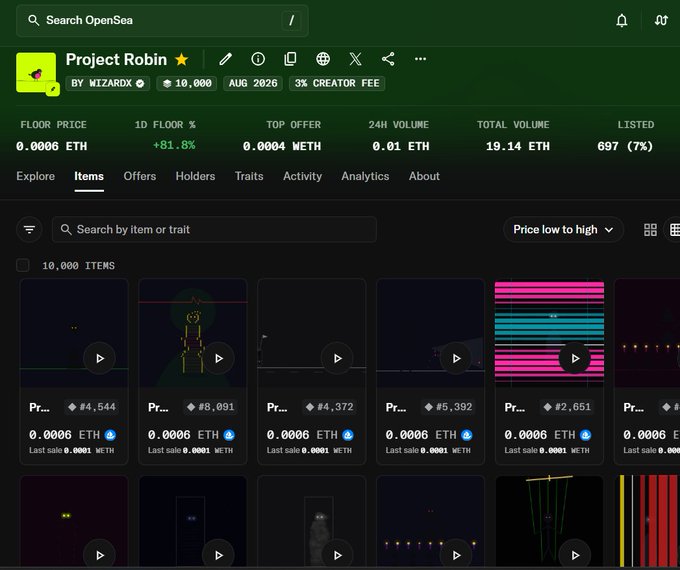The image size is (680, 570).
Task: Click the OpenSea marketplace icon on #2,651 price
Action: tap(585, 435)
